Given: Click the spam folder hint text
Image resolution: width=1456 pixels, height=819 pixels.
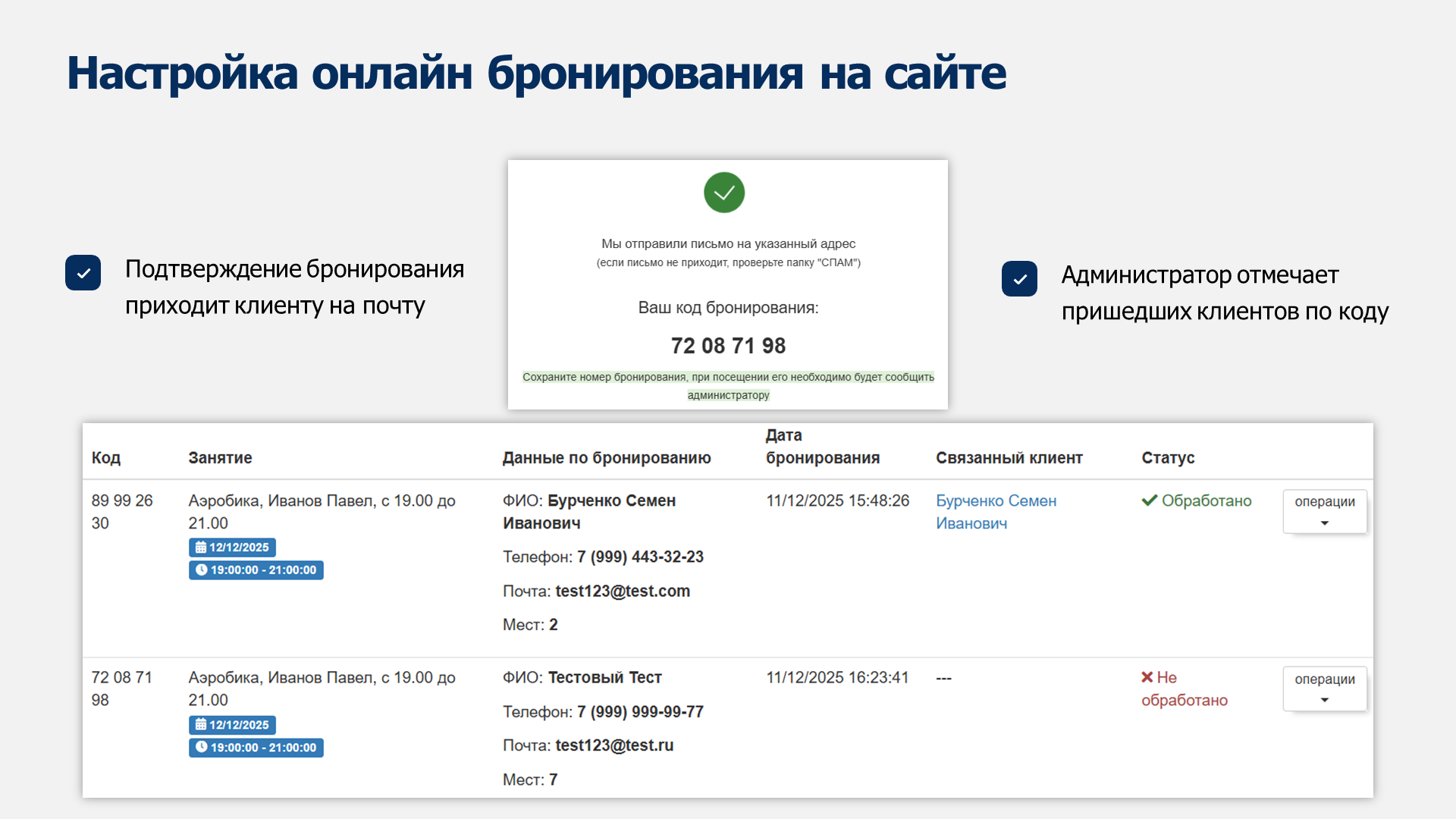Looking at the screenshot, I should coord(728,262).
